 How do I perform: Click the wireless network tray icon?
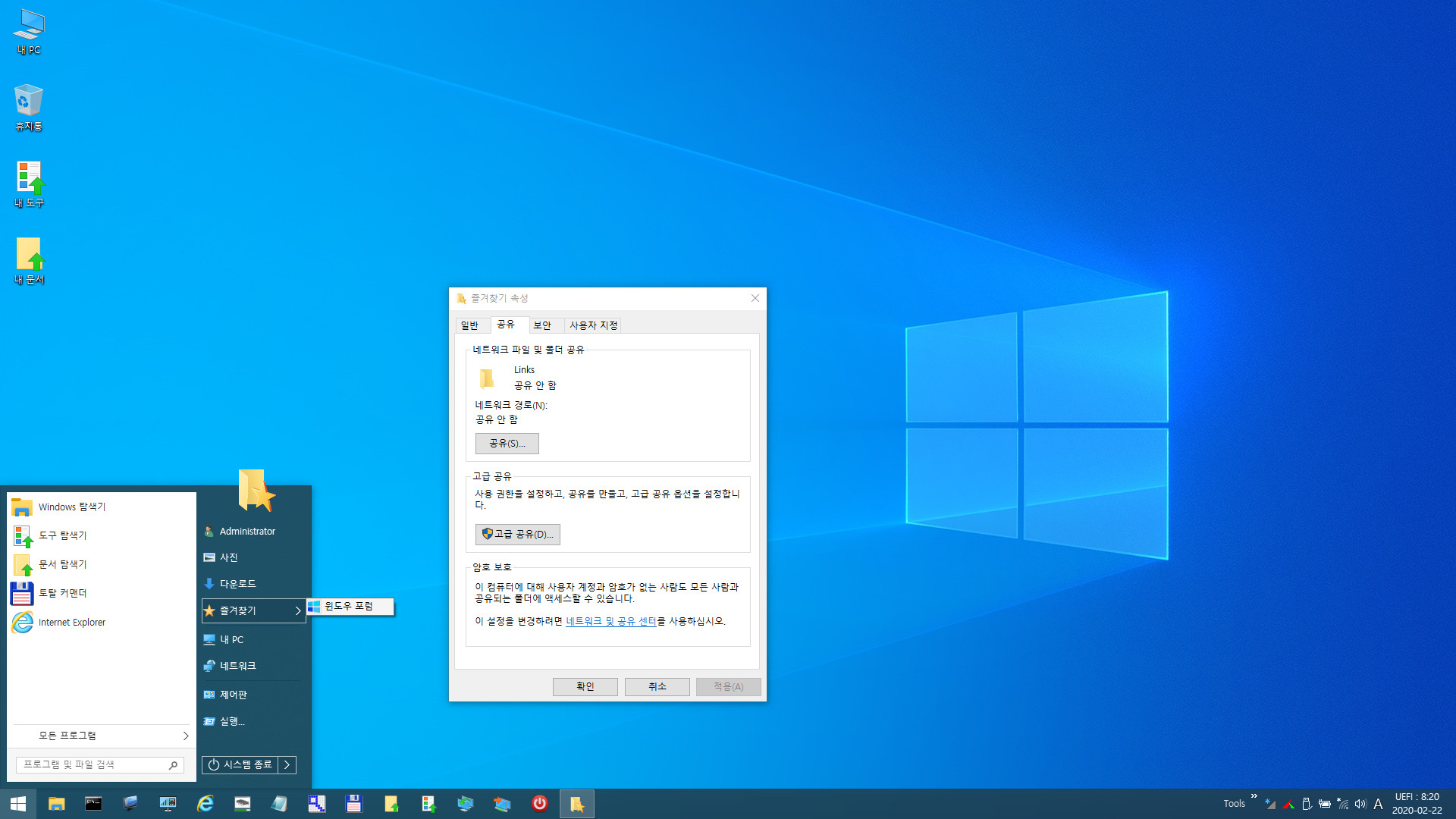click(x=1342, y=804)
